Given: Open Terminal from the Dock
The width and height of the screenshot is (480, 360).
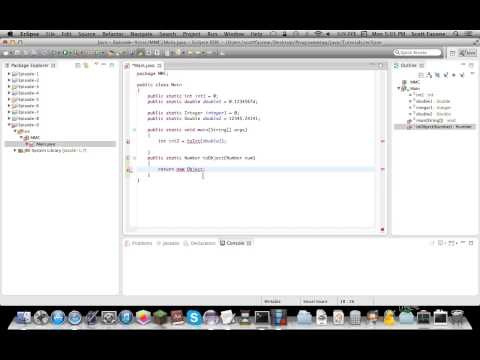Looking at the screenshot, I should coord(262,318).
